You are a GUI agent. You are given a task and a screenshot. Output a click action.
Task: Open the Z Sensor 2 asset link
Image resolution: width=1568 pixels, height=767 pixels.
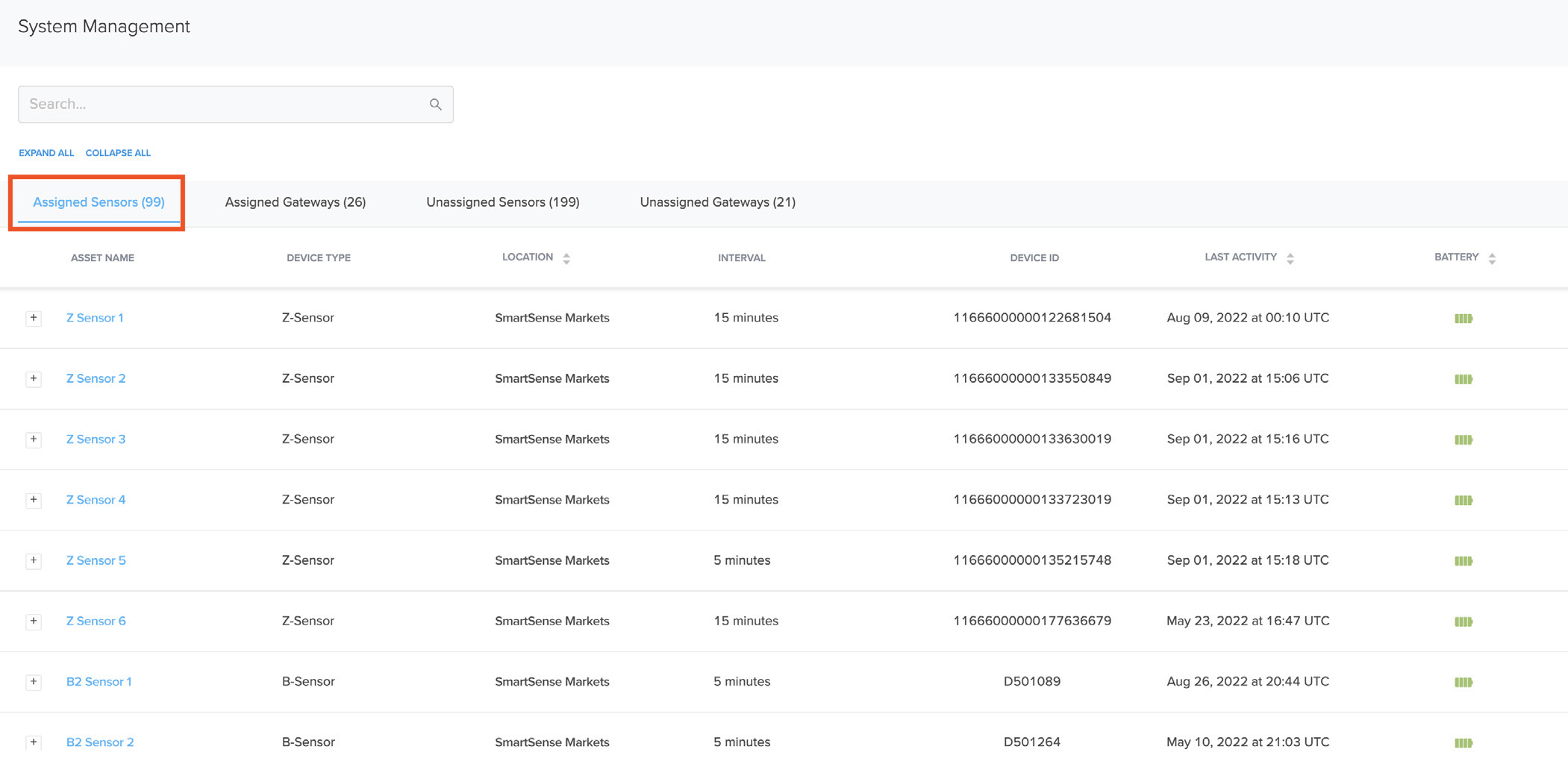click(x=96, y=378)
